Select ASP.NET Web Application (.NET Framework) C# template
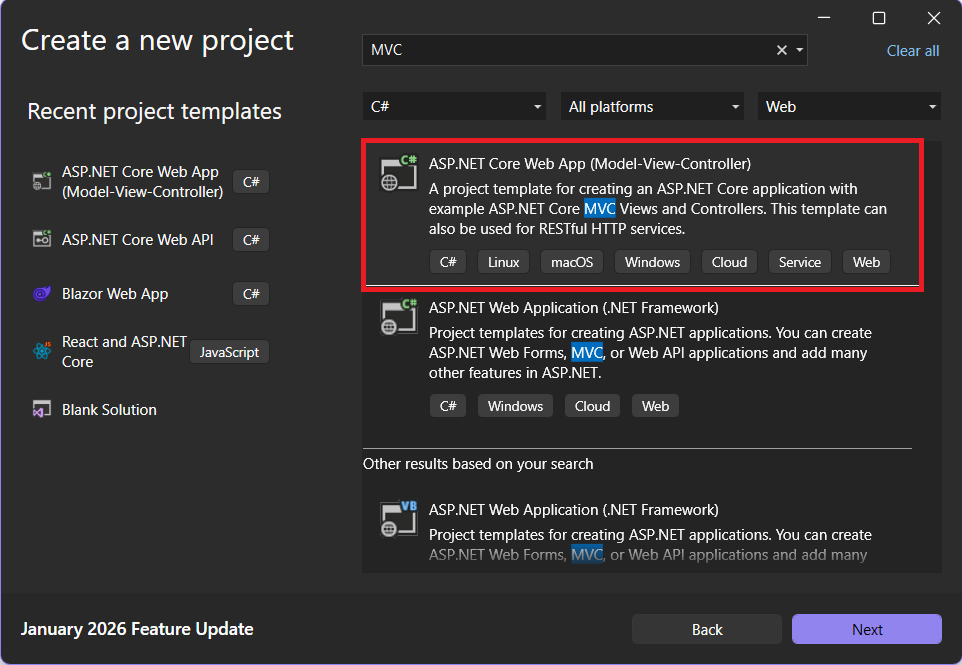Screen dimensions: 962x665 573,308
